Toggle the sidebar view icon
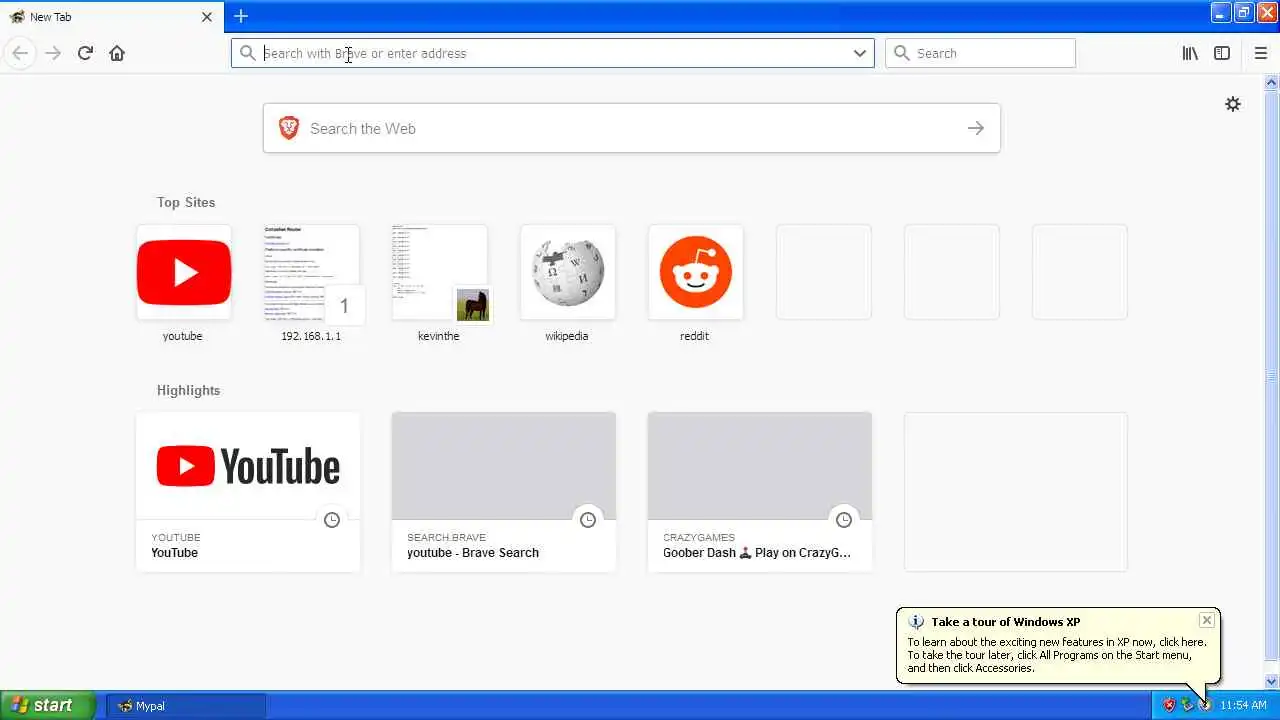This screenshot has height=720, width=1280. [x=1222, y=53]
